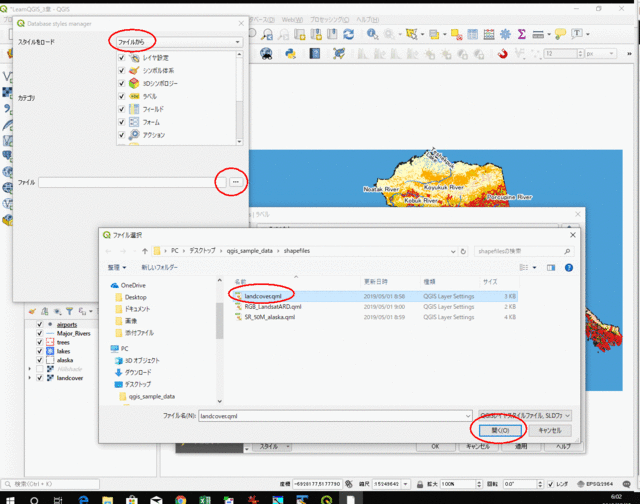Open the scale dropdown in status bar
640x504 pixels.
click(x=406, y=484)
